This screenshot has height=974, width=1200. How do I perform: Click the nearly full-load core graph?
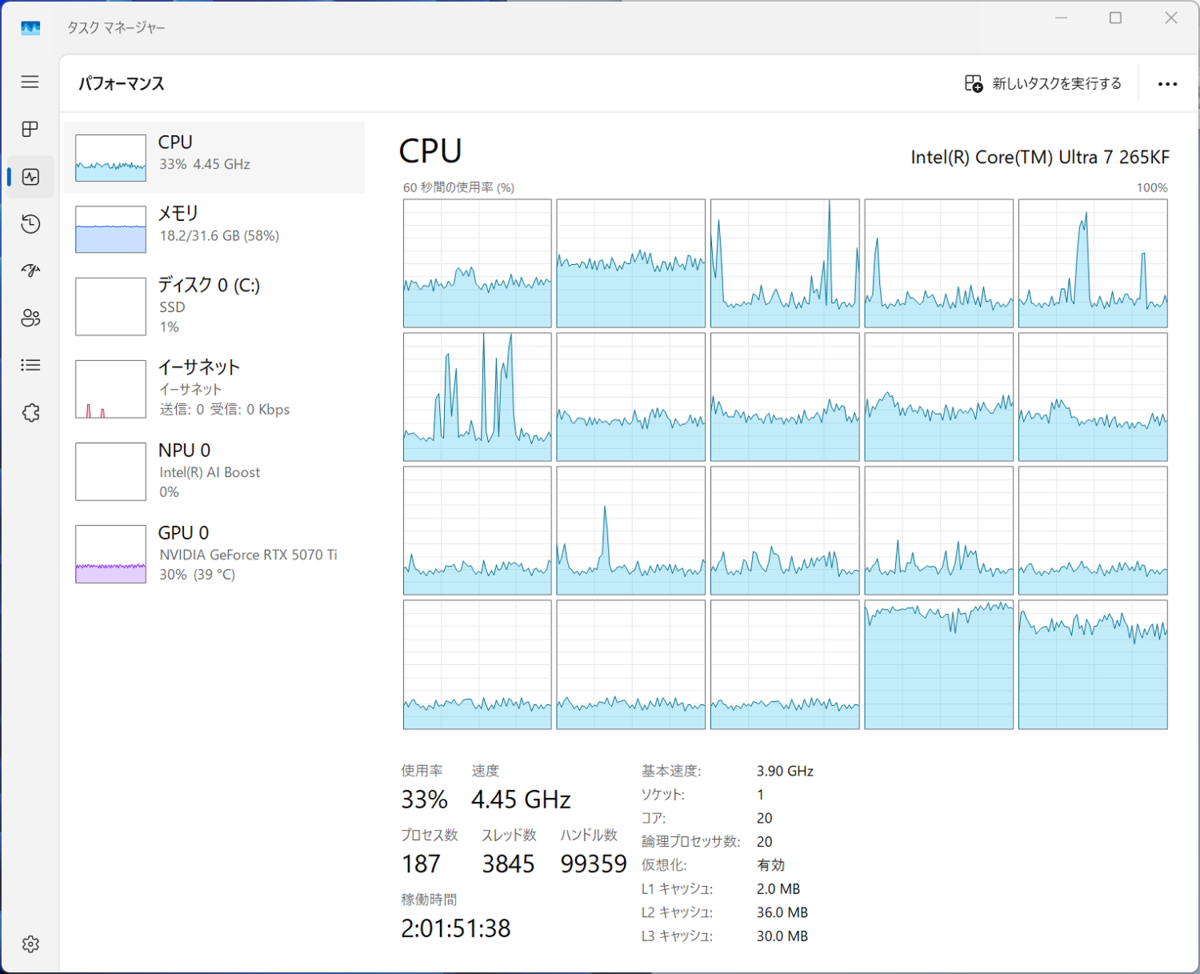938,665
